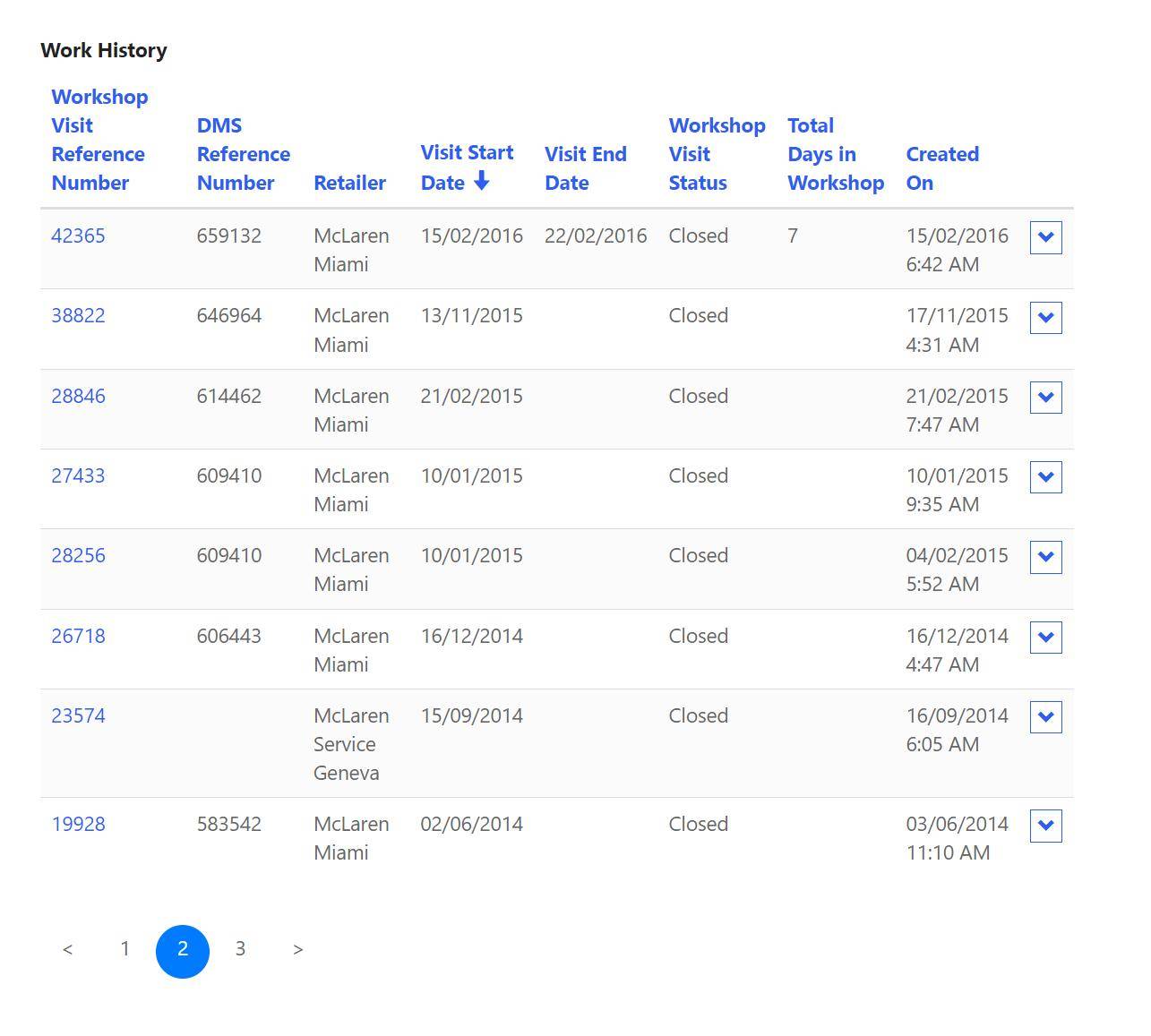
Task: Sort by Visit Start Date column
Action: (x=467, y=167)
